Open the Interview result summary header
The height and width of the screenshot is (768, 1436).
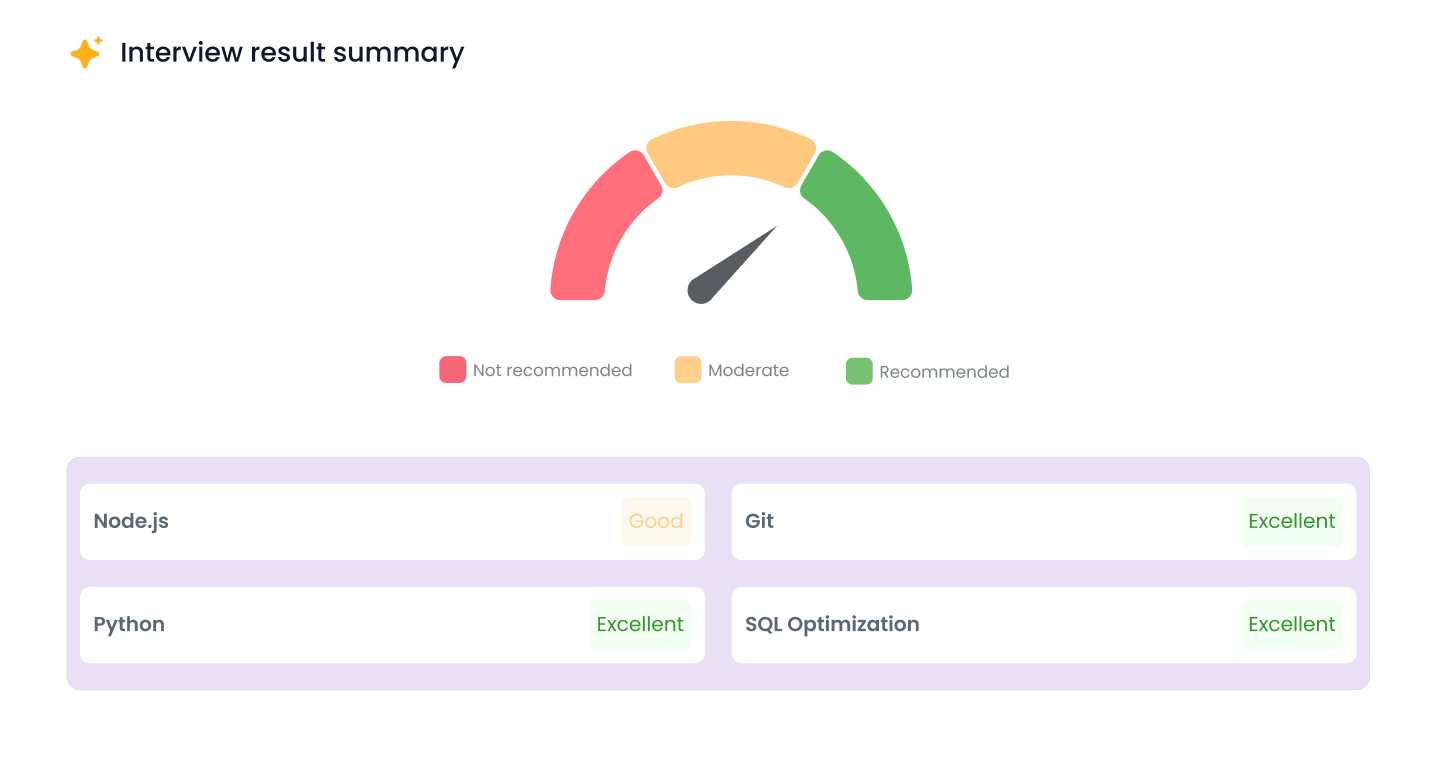(292, 52)
